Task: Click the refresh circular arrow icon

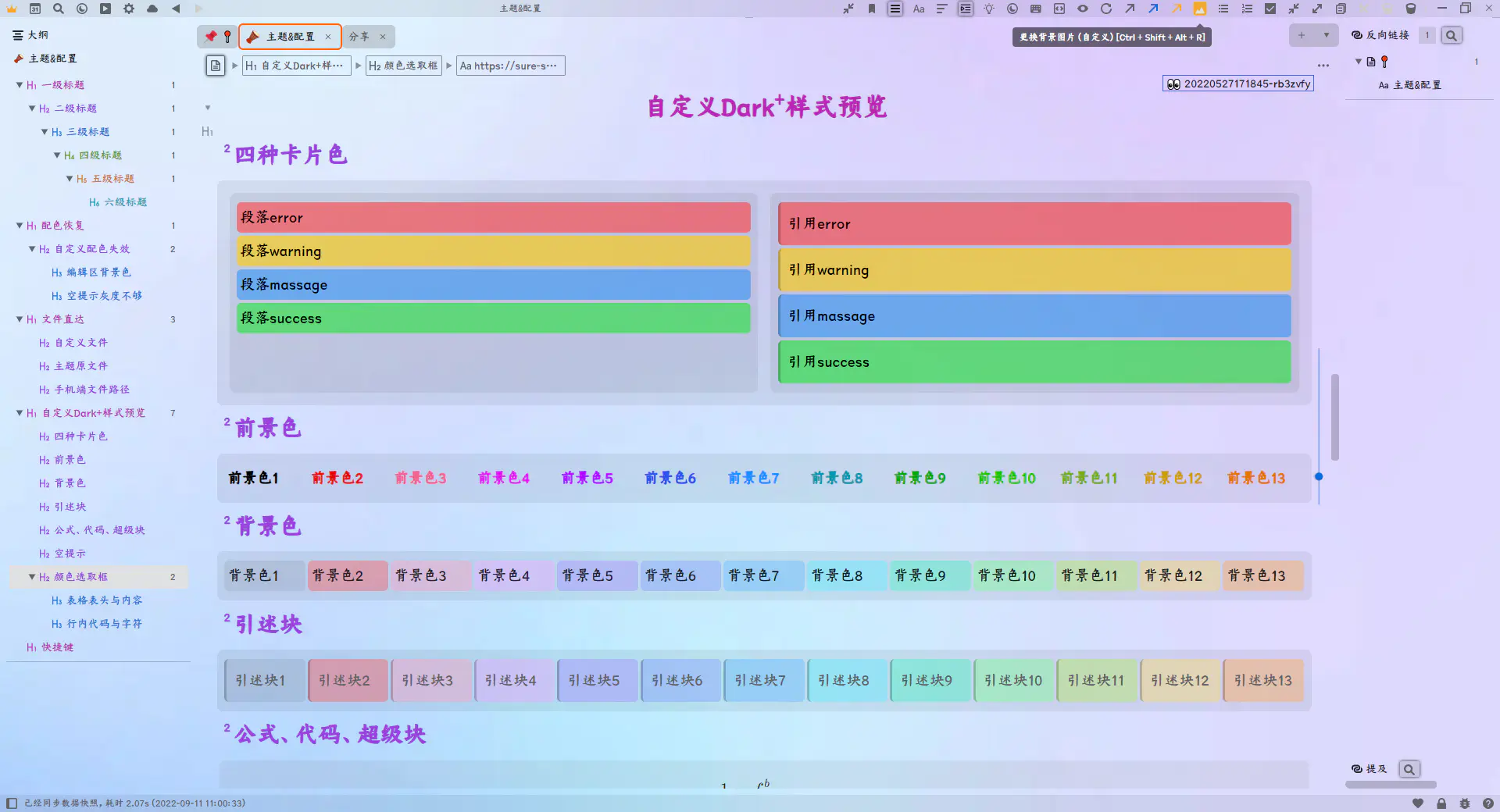Action: coord(1106,9)
